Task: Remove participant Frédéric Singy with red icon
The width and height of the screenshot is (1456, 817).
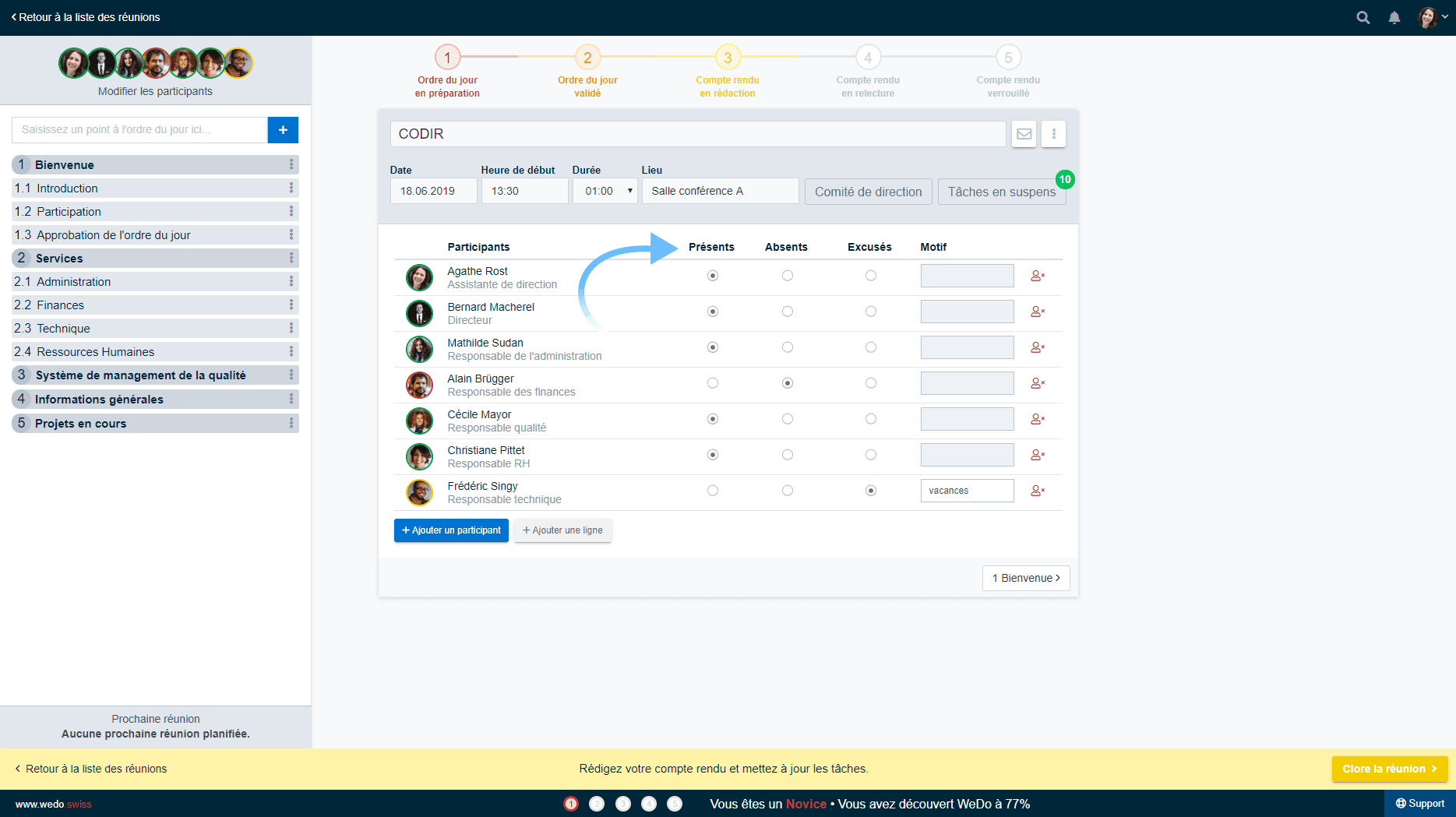Action: pyautogui.click(x=1037, y=491)
